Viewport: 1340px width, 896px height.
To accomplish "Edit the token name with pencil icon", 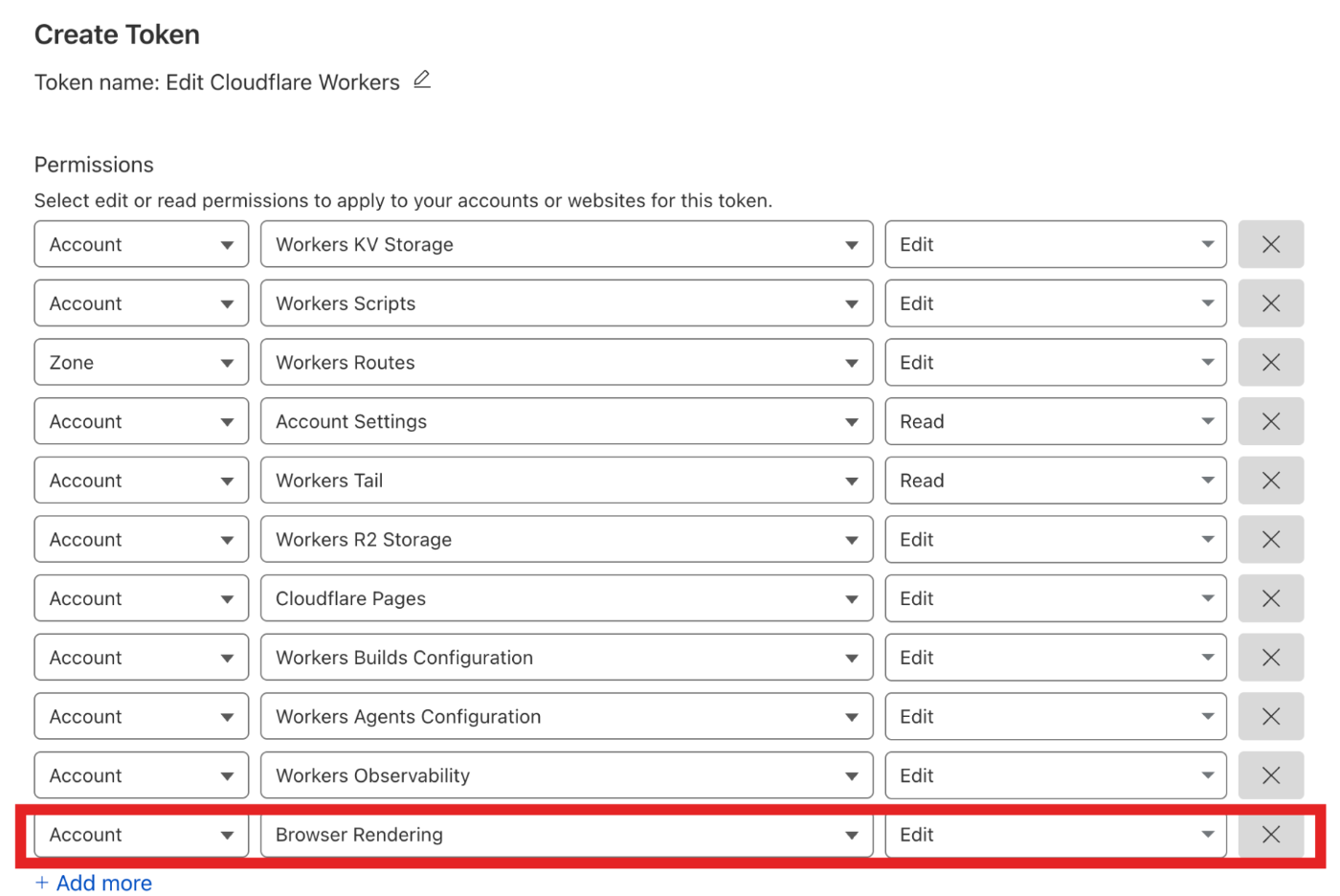I will tap(422, 80).
